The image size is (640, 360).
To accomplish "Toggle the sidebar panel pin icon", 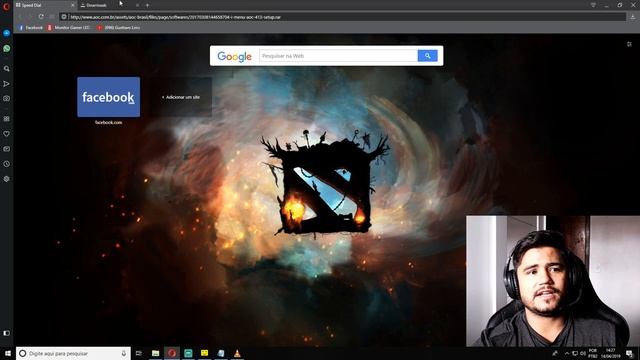I will tap(7, 333).
